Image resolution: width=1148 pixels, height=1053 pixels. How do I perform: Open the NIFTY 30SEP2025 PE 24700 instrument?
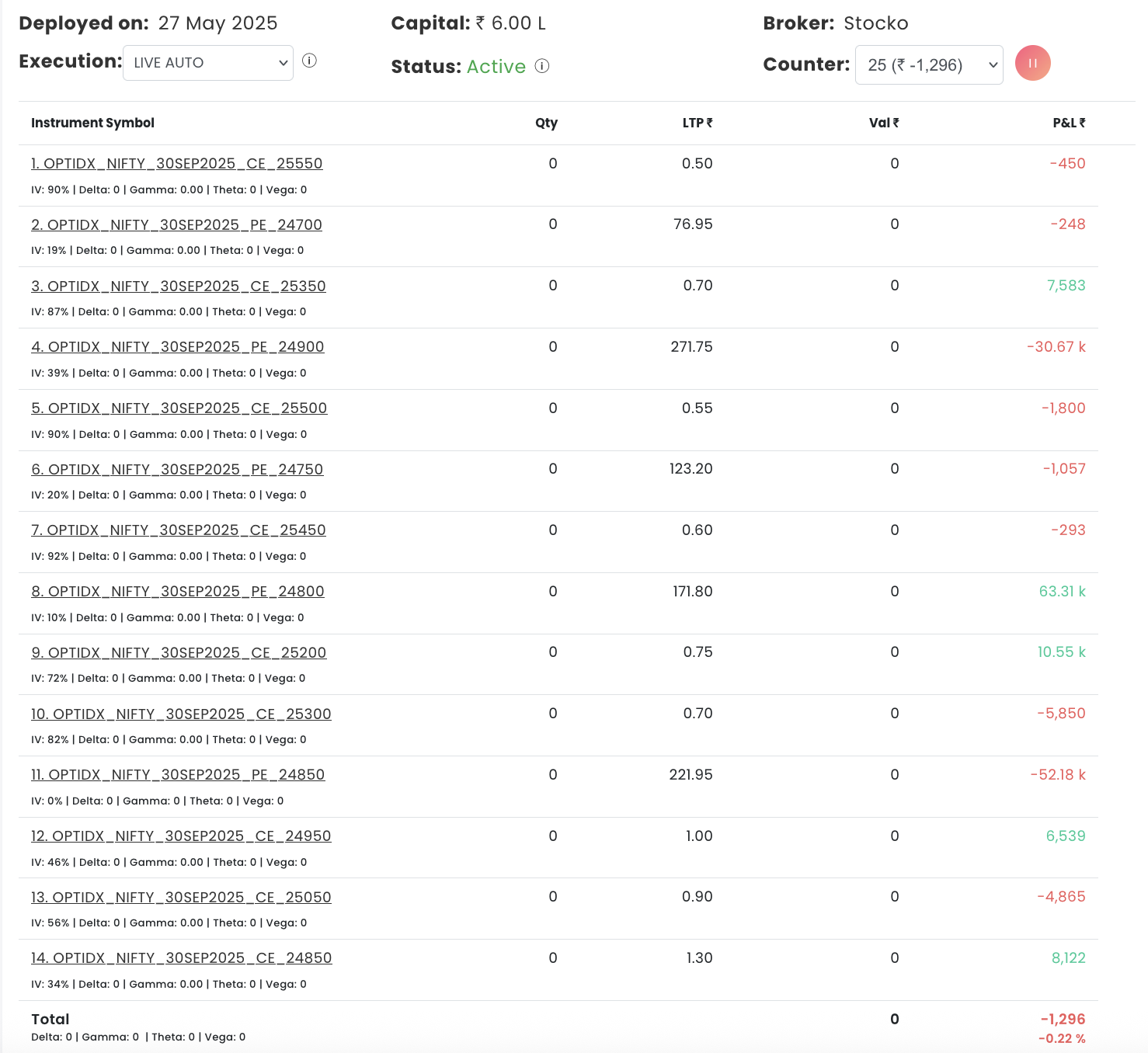(x=176, y=225)
